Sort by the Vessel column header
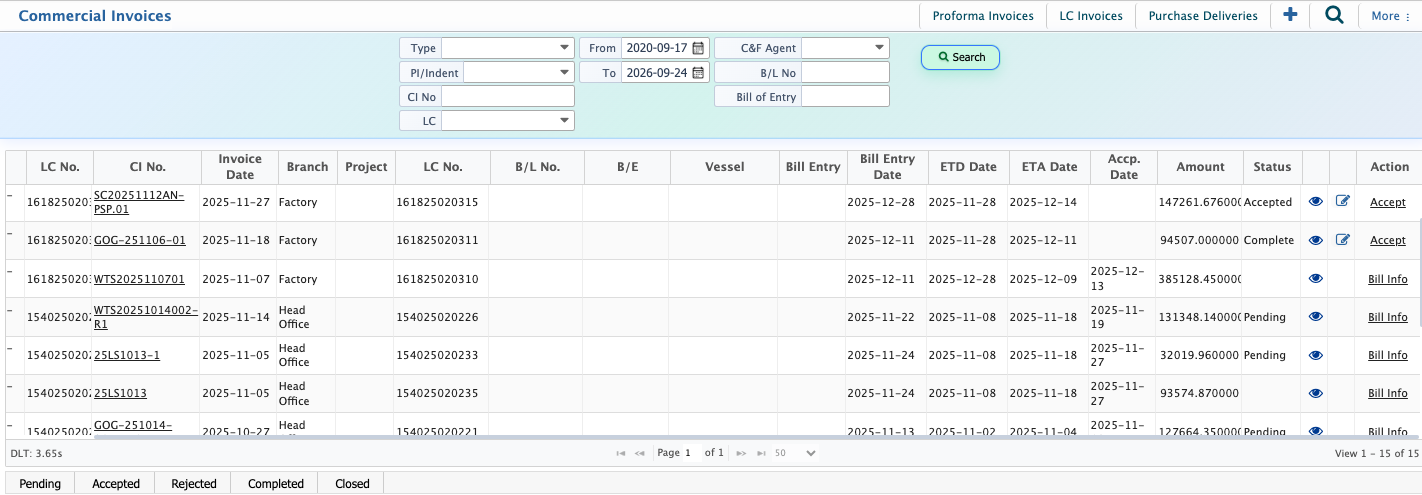Image resolution: width=1422 pixels, height=495 pixels. 724,167
